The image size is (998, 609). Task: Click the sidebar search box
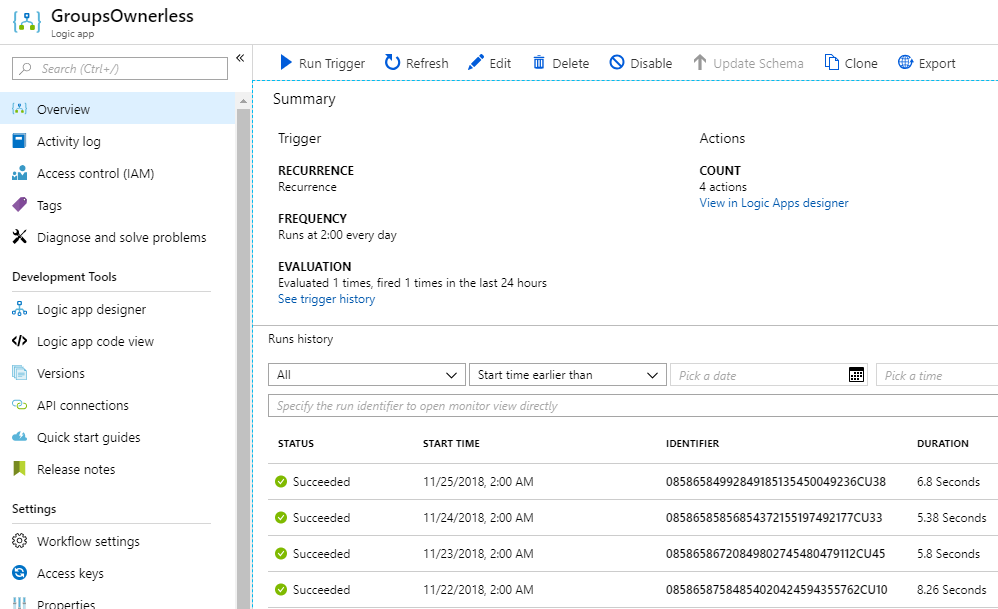(120, 69)
